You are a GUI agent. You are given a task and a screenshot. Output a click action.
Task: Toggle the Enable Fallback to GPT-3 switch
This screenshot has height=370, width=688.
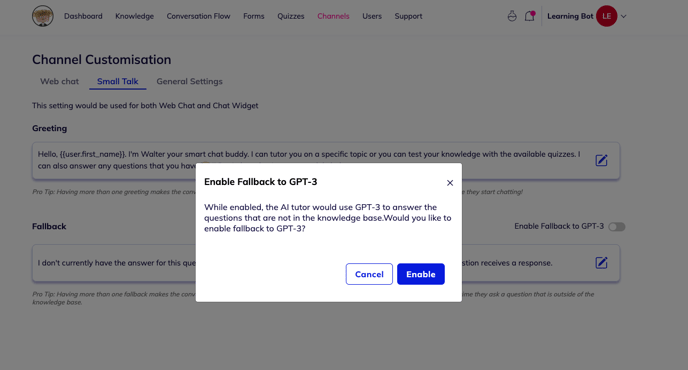[616, 226]
